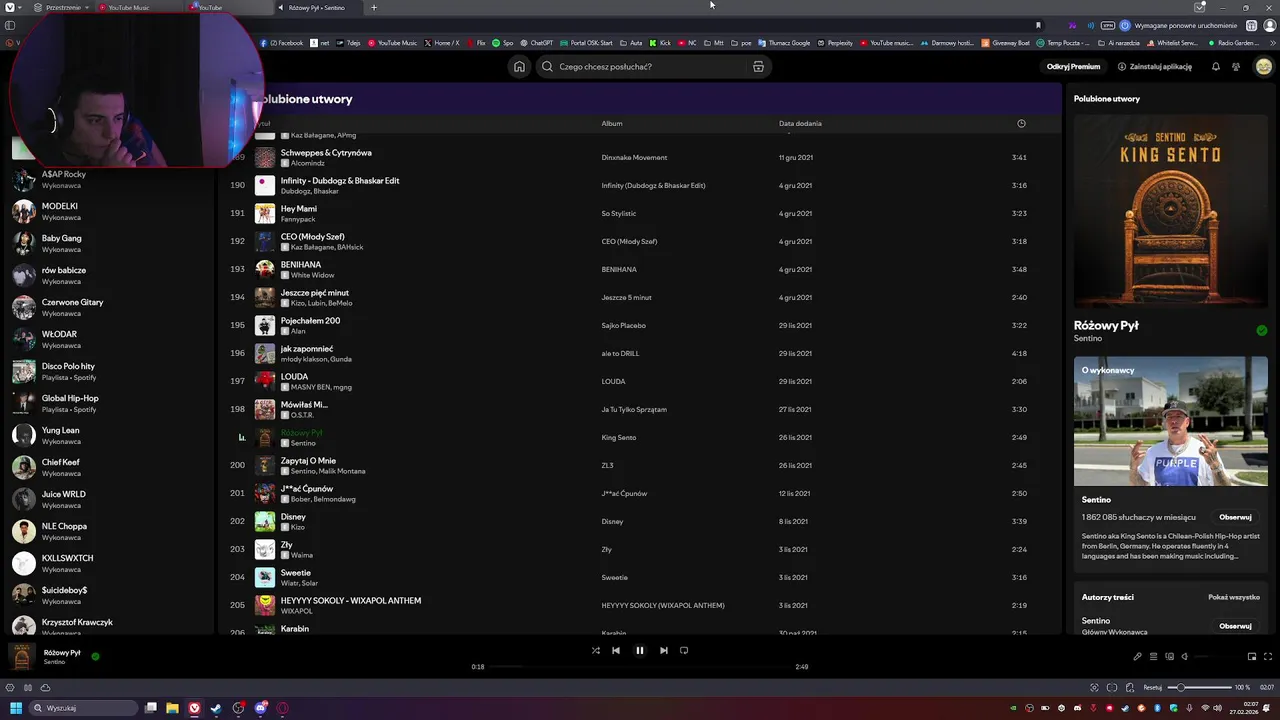
Task: Click Windows taskbar Wyszukaj search box
Action: [83, 708]
